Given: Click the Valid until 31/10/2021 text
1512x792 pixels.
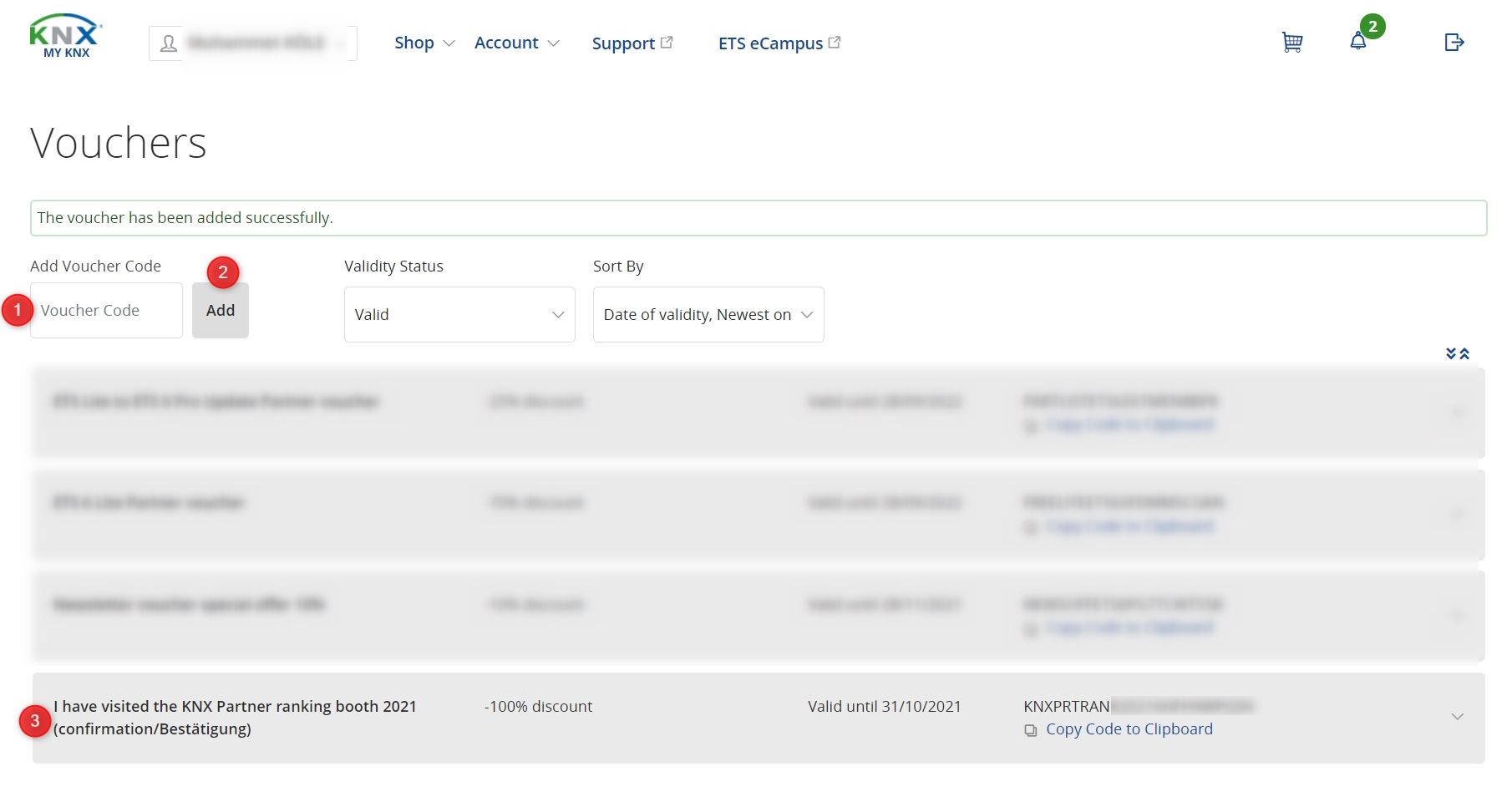Looking at the screenshot, I should tap(885, 707).
